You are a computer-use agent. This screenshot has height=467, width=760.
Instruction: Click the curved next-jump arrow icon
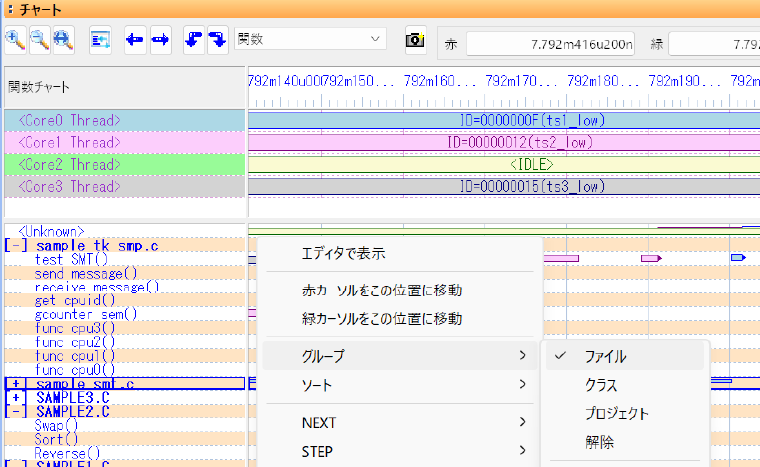point(218,40)
